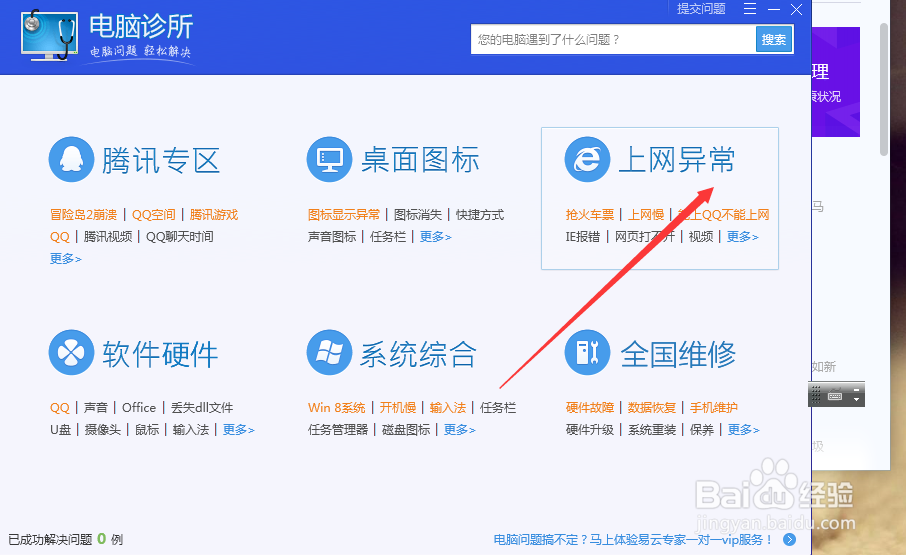The height and width of the screenshot is (555, 906).
Task: Open the 软件硬件 clover icon
Action: [72, 352]
